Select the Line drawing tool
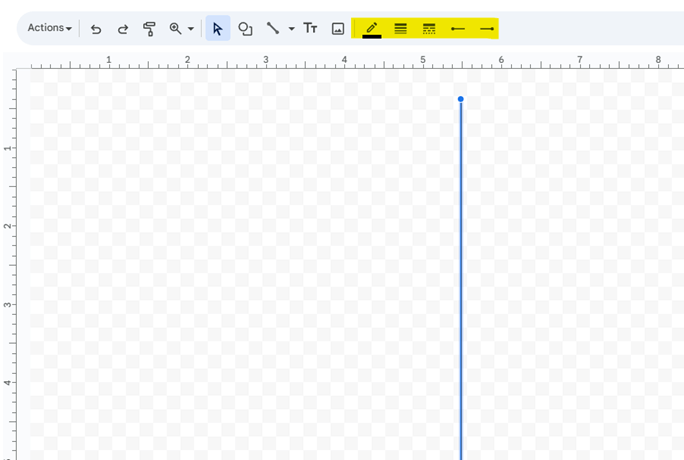684x460 pixels. [x=272, y=29]
